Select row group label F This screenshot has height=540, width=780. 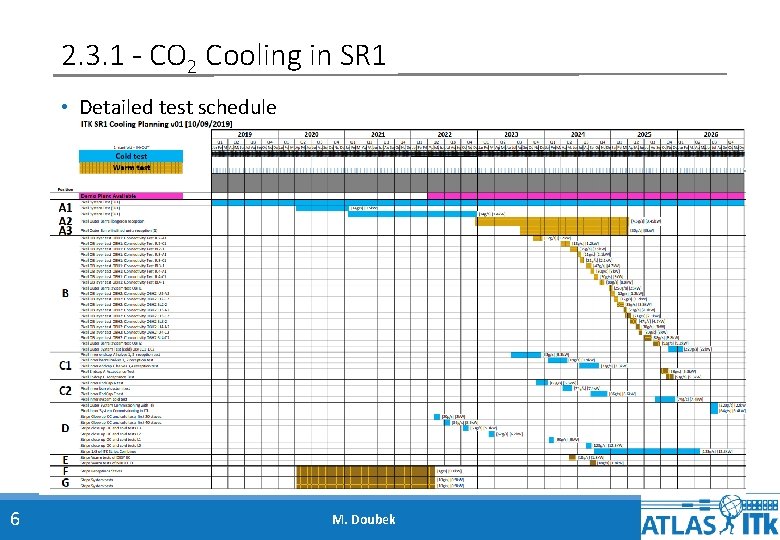pyautogui.click(x=65, y=470)
